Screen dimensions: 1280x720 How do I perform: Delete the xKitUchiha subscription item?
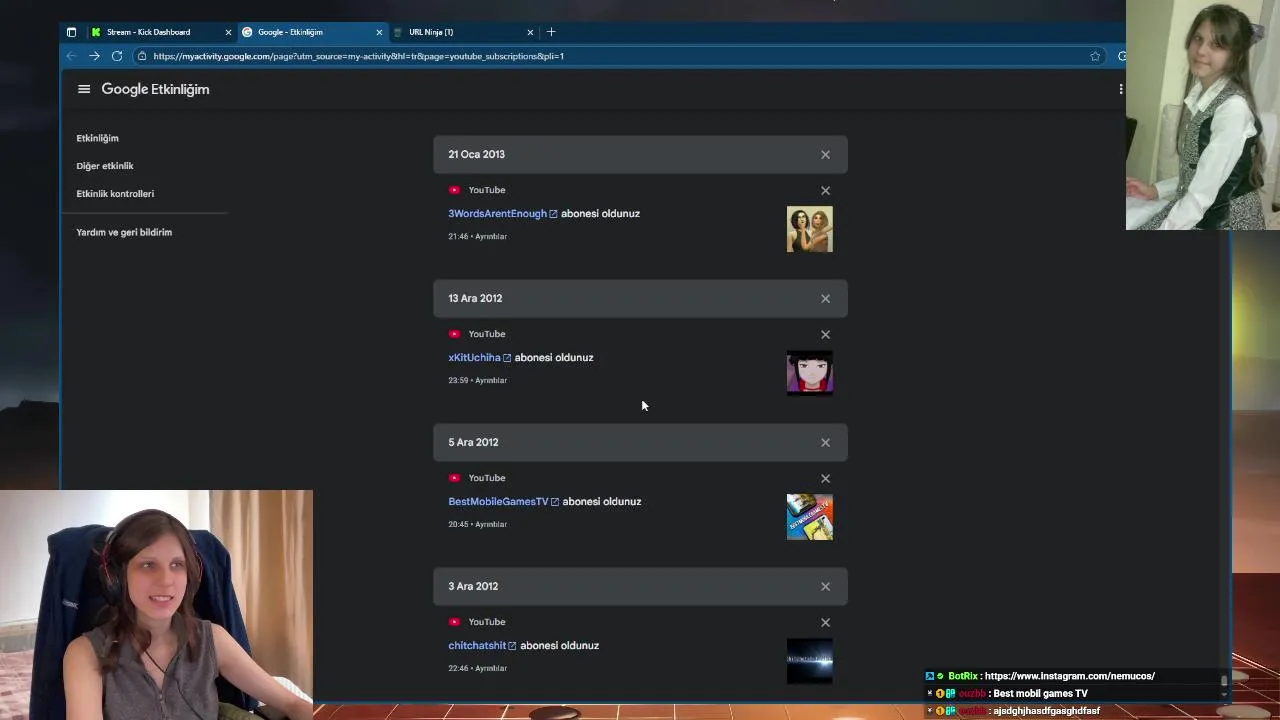[825, 334]
